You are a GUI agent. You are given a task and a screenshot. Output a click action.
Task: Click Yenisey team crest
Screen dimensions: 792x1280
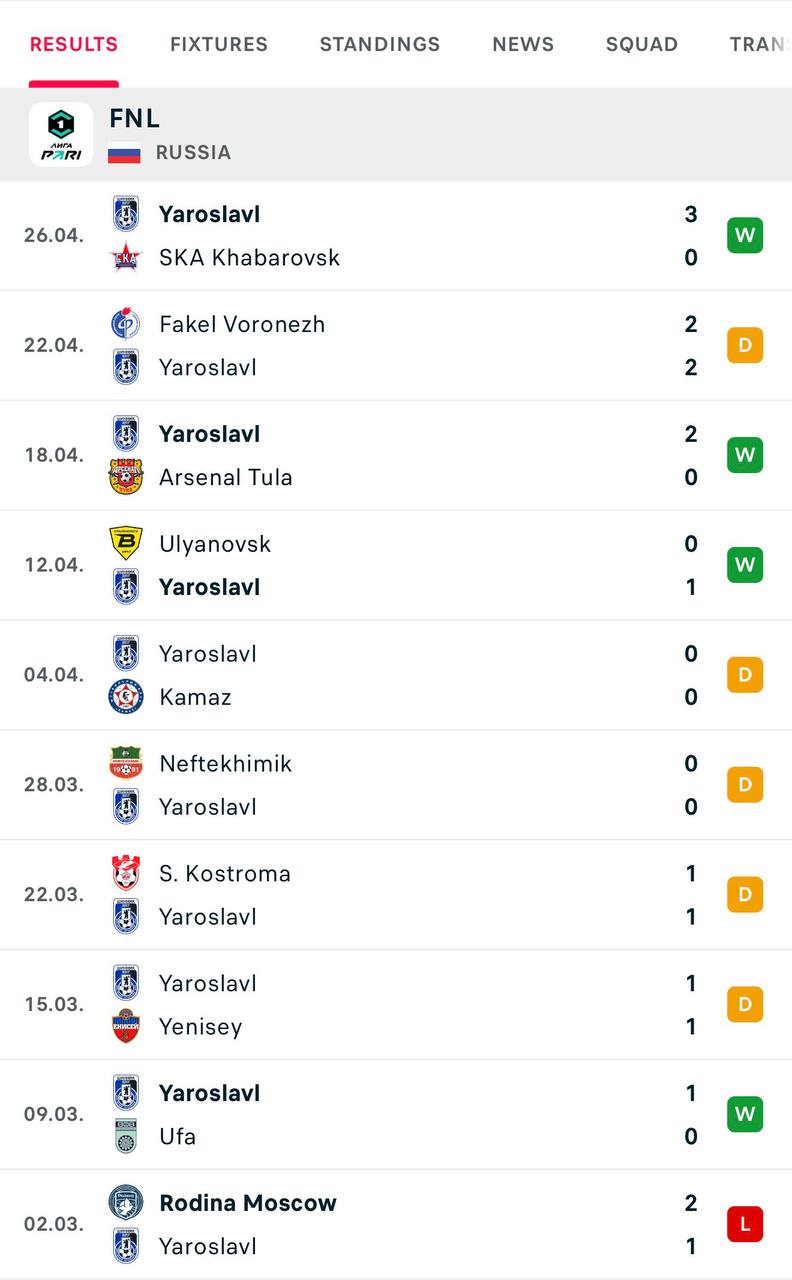(x=126, y=1027)
